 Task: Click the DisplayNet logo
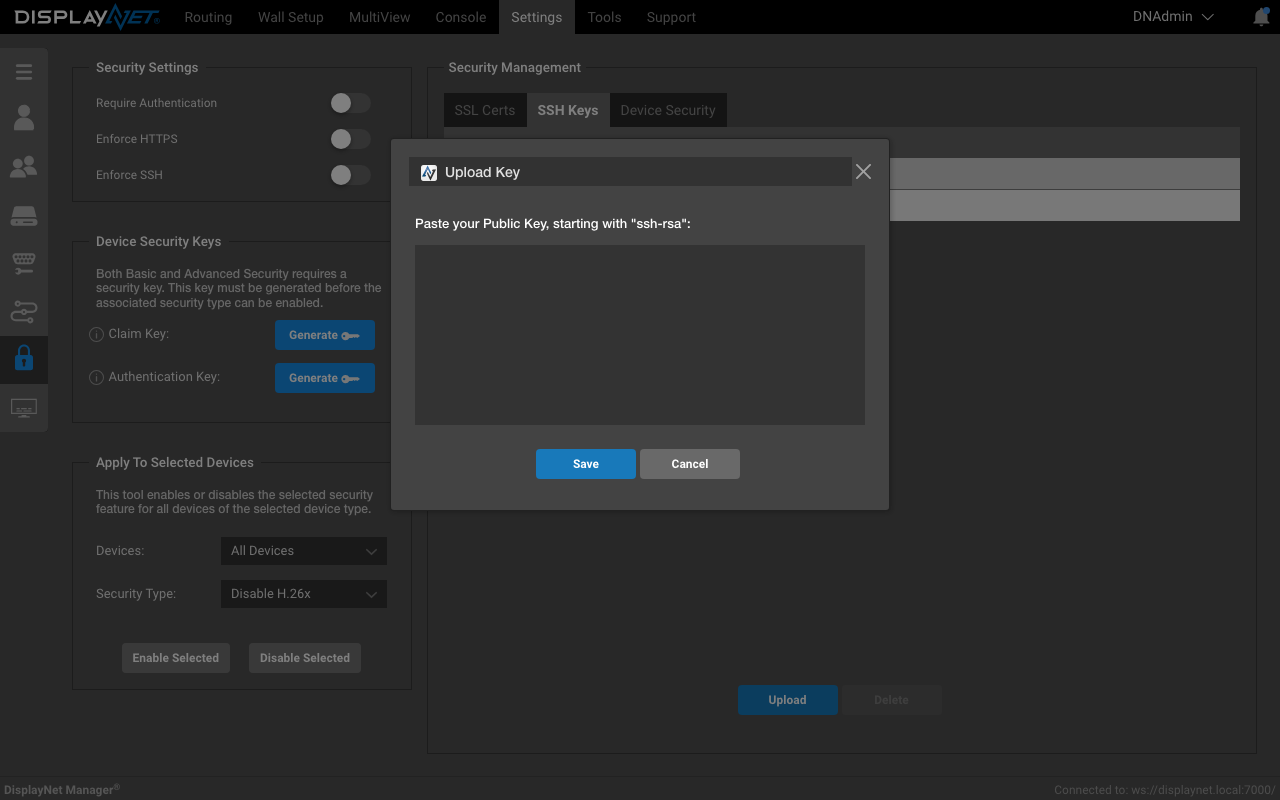[86, 17]
